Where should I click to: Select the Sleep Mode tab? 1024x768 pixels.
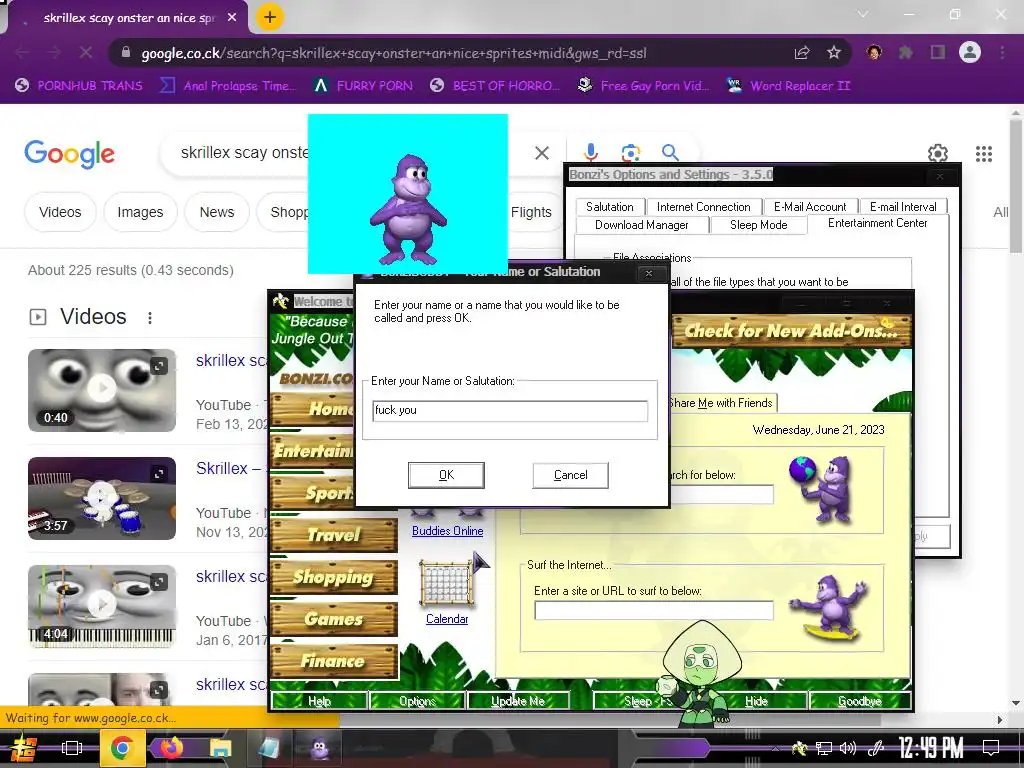point(759,225)
